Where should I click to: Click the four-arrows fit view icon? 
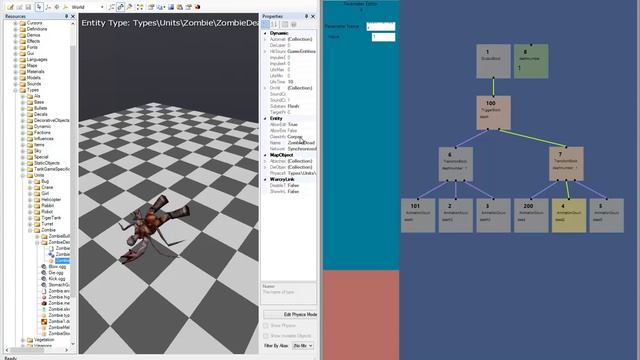click(x=140, y=7)
